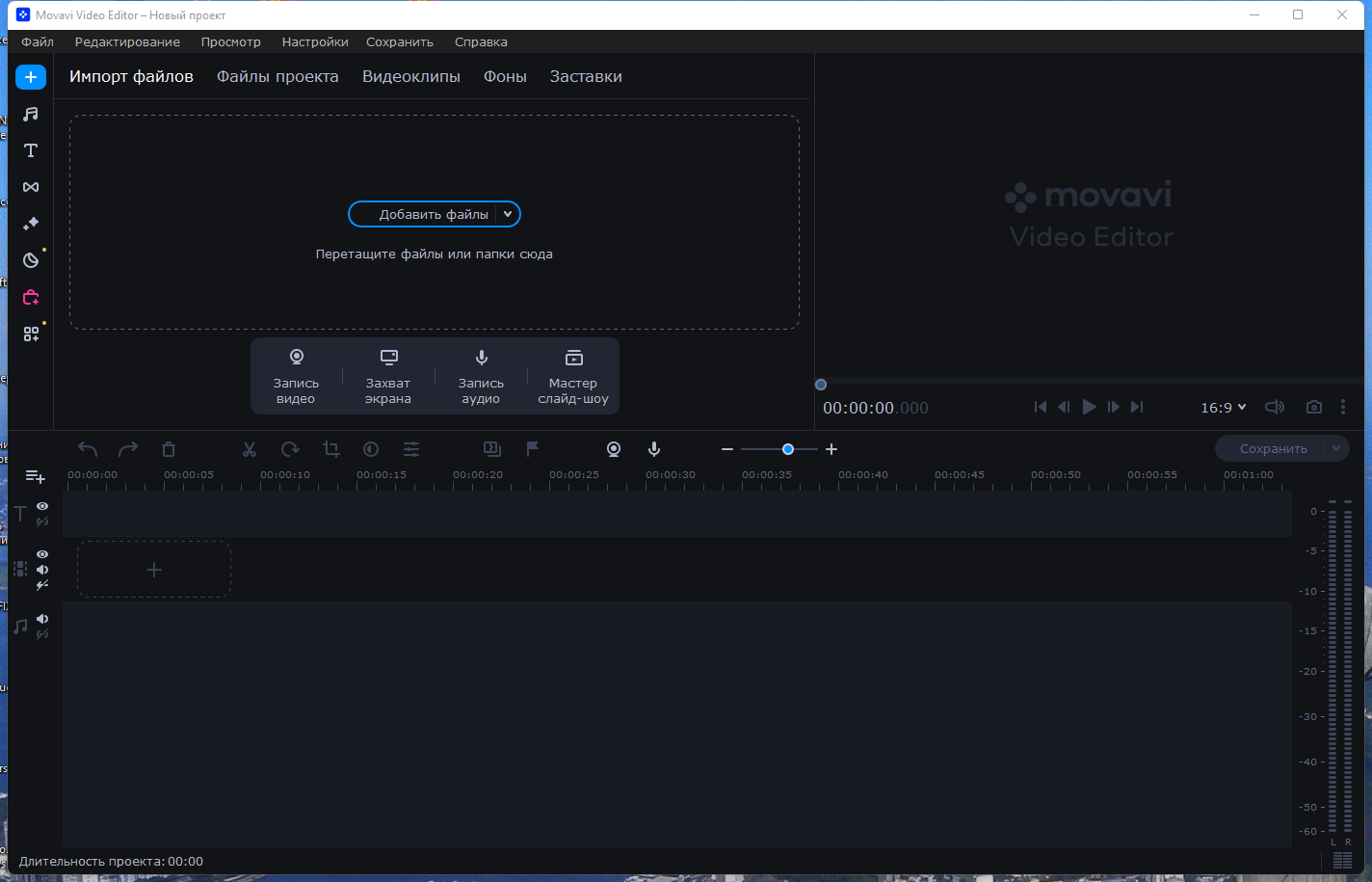1372x882 pixels.
Task: Click the player seek bar handle
Action: pyautogui.click(x=821, y=385)
